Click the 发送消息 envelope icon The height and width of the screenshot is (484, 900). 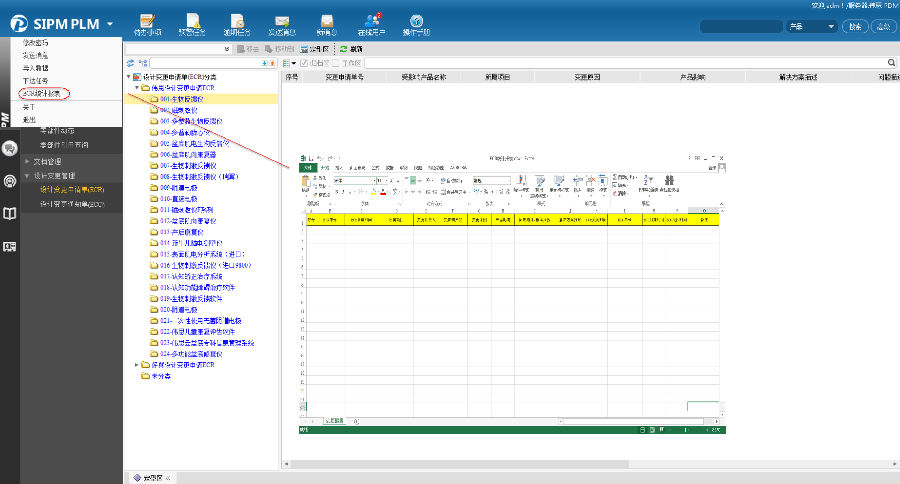click(x=282, y=22)
